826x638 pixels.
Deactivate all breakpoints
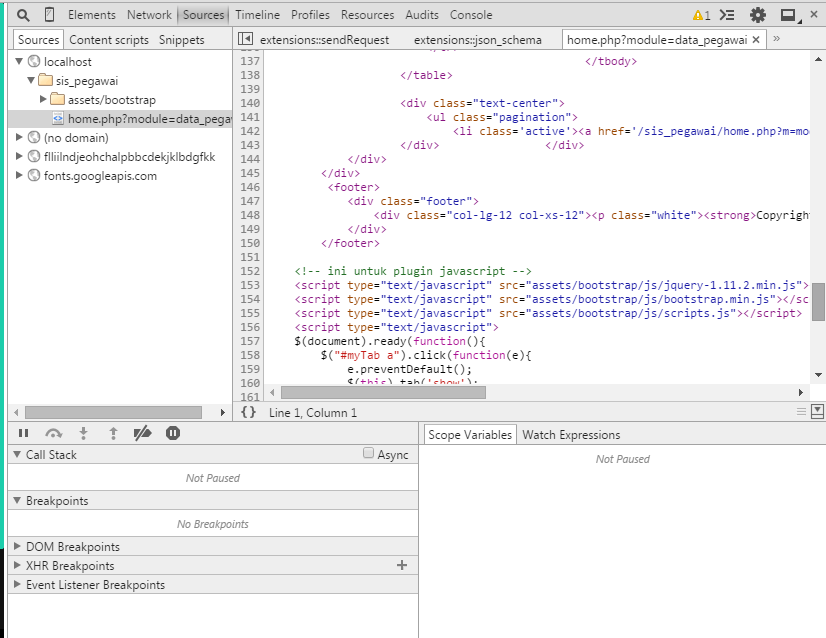coord(142,433)
